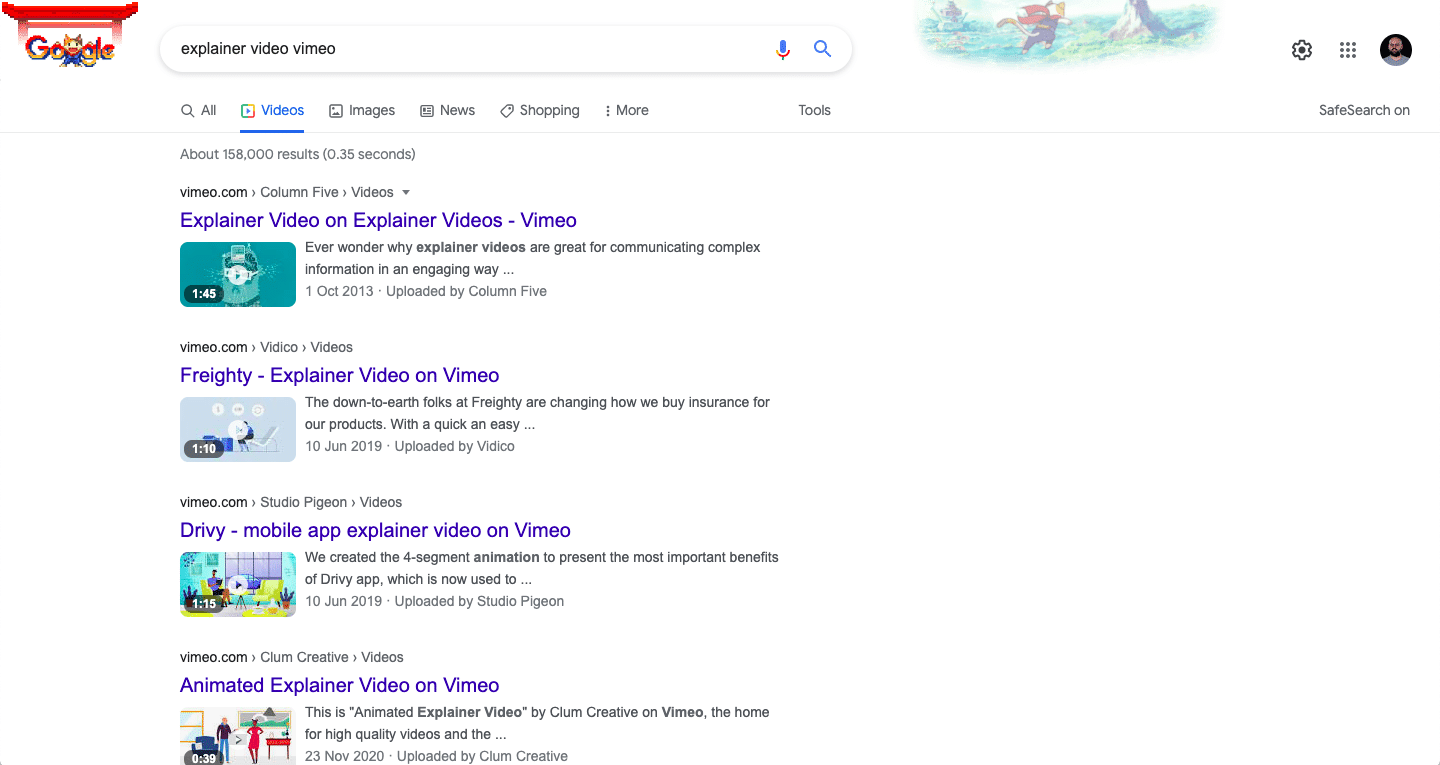Image resolution: width=1440 pixels, height=765 pixels.
Task: Switch to the All results tab
Action: [198, 111]
